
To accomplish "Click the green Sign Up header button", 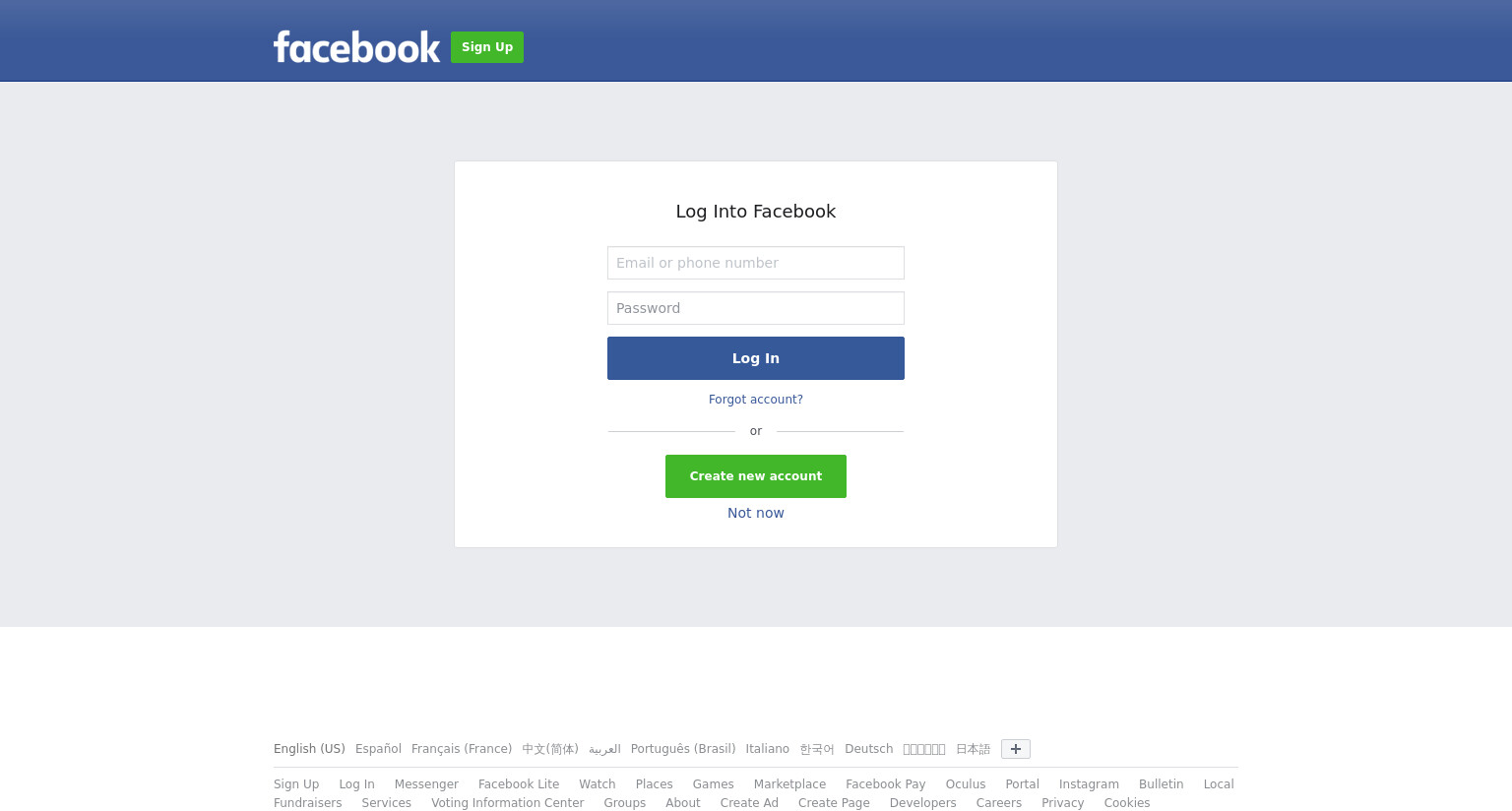I will (487, 47).
